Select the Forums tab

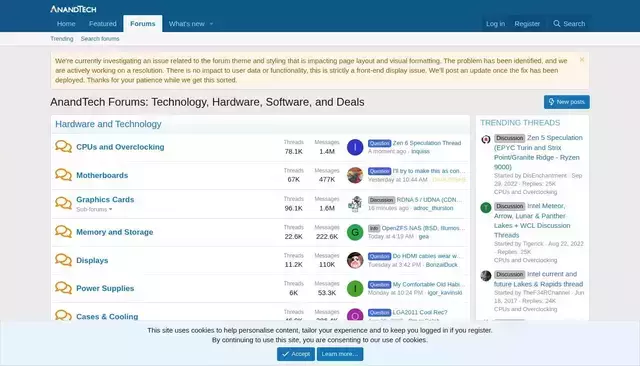click(142, 24)
